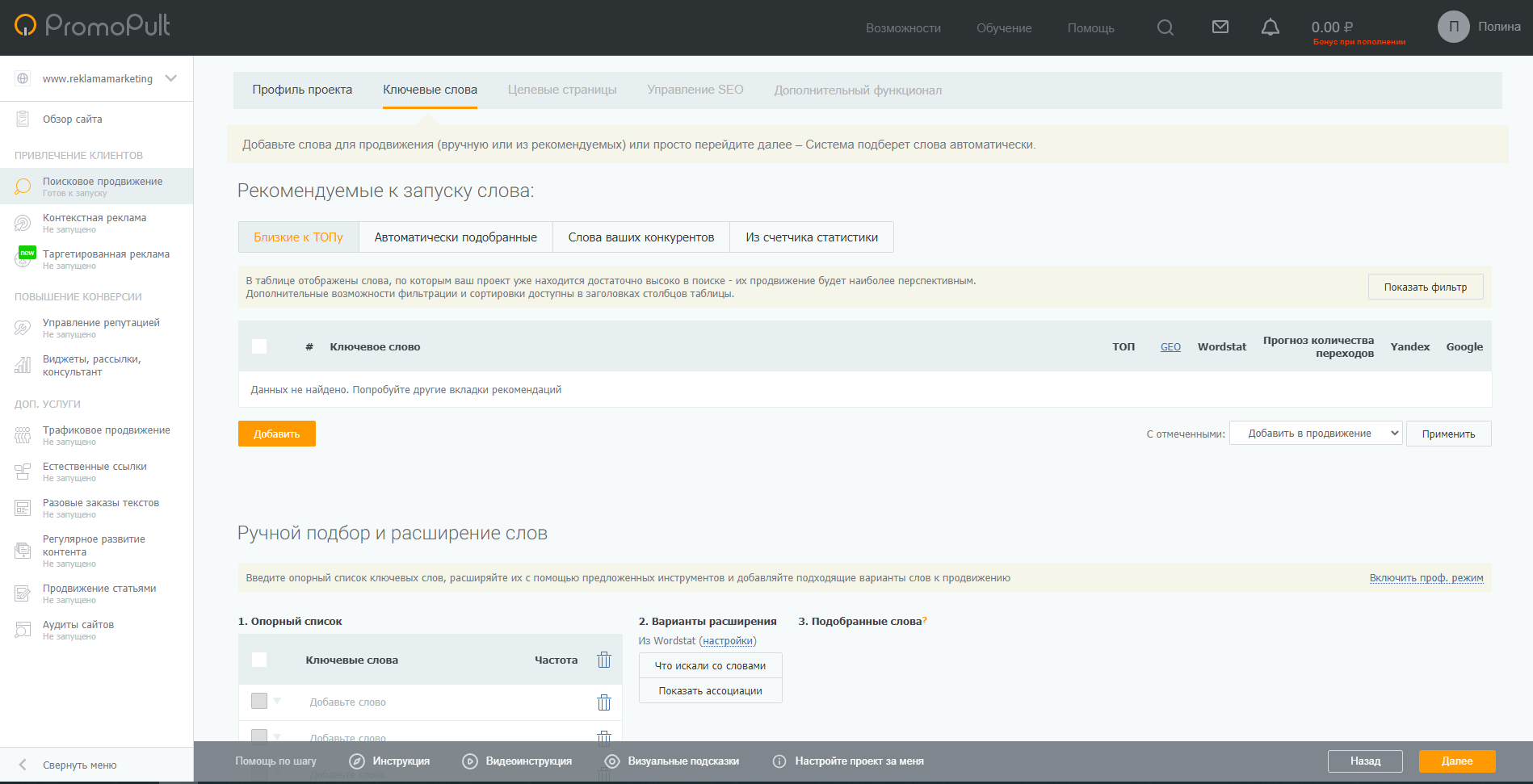Click the PromoPult logo
The width and height of the screenshot is (1533, 784).
point(92,26)
